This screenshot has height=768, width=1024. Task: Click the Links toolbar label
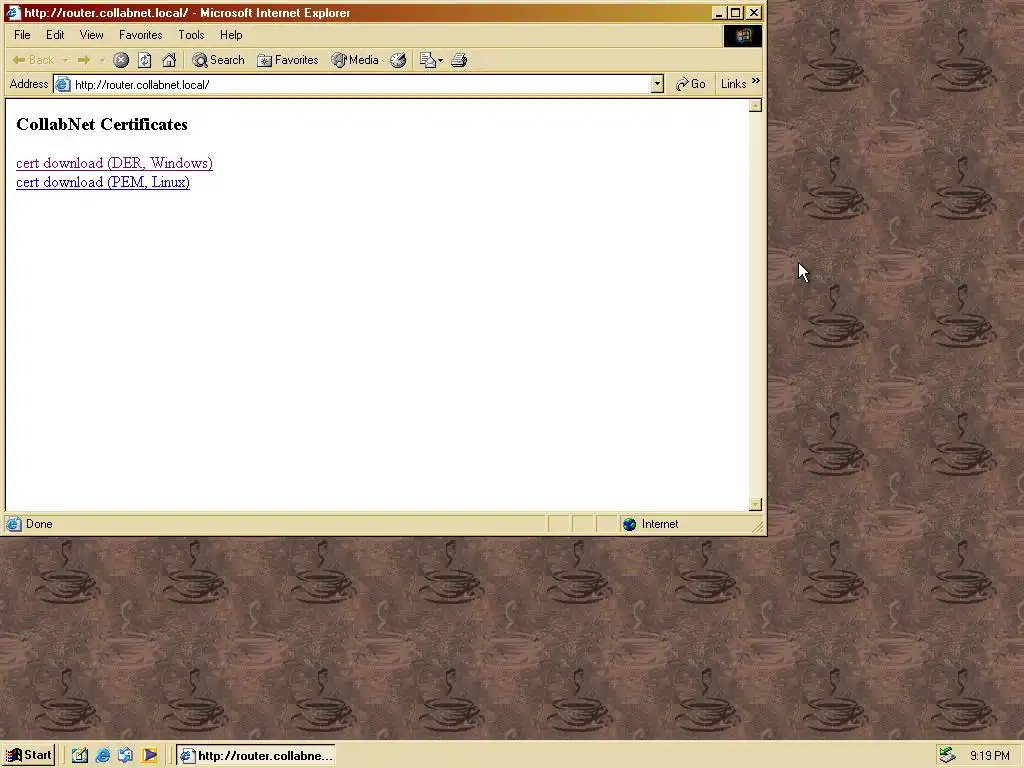coord(733,84)
